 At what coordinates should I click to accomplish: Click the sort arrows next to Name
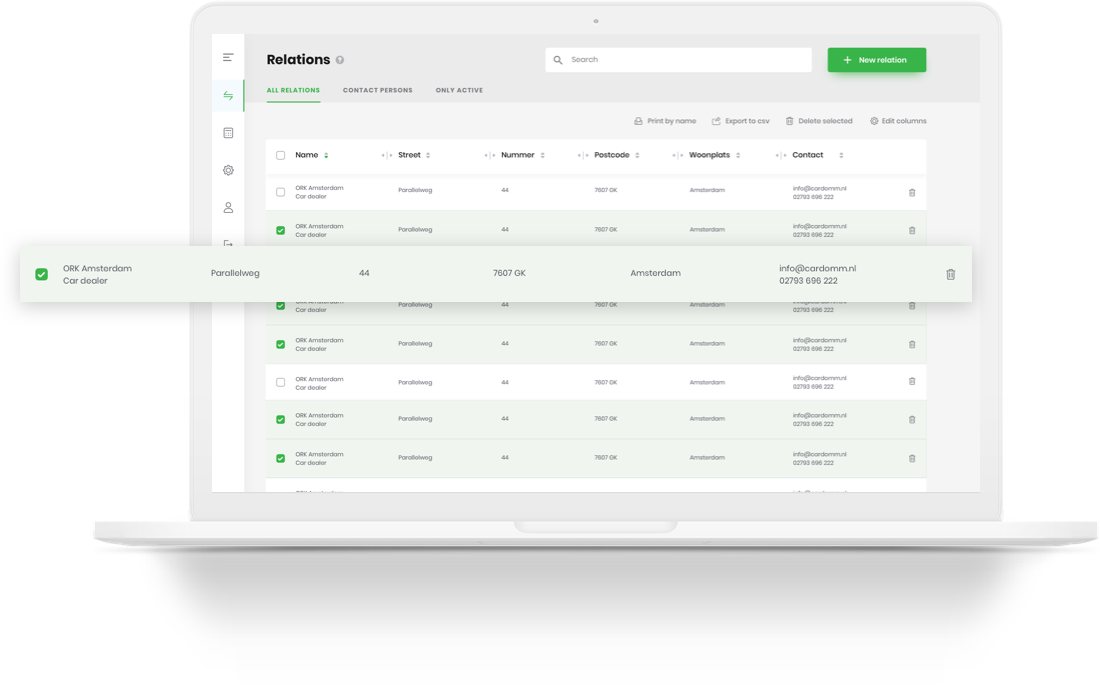[x=326, y=155]
